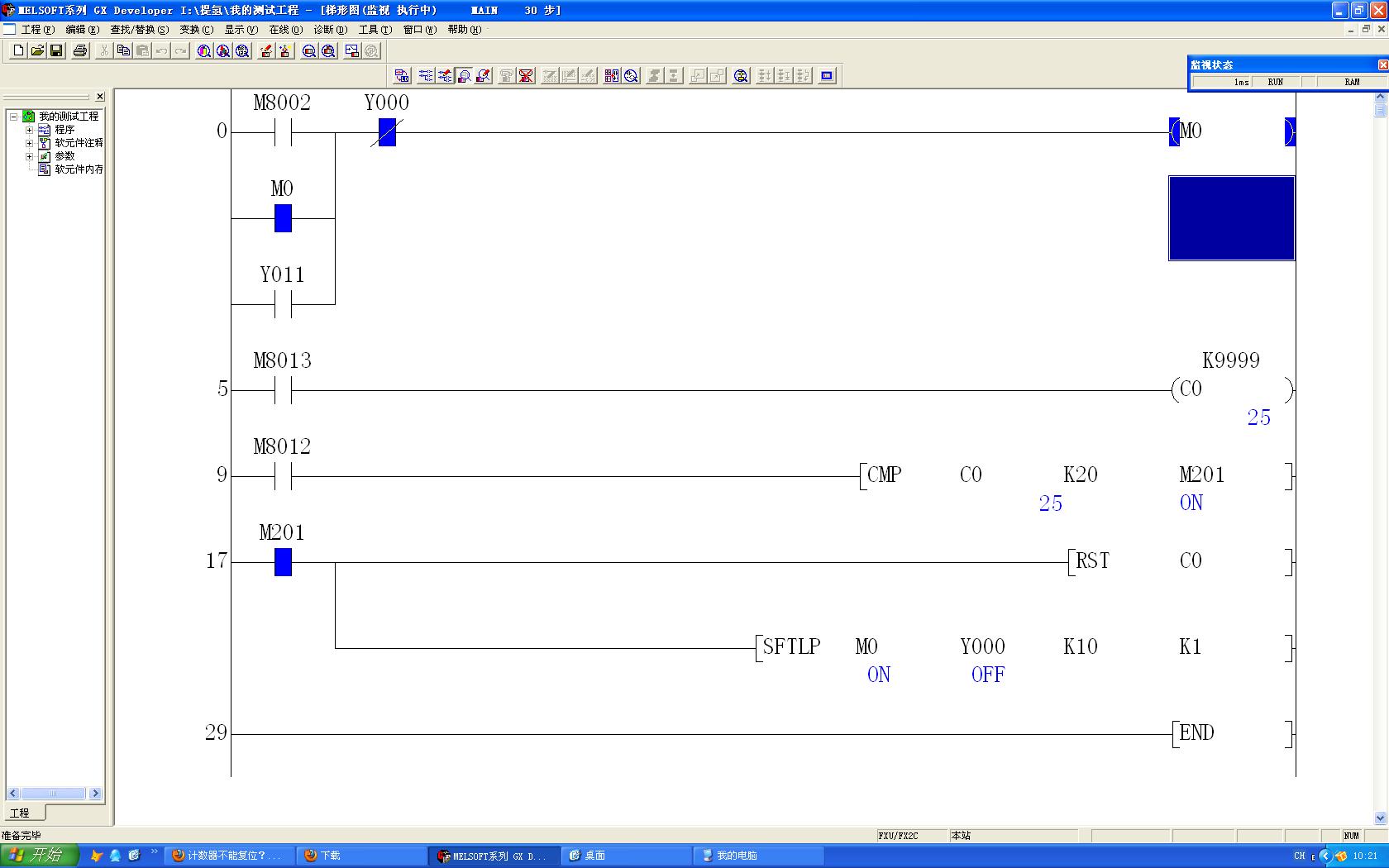Click the rightmost blue rectangle toolbar icon
Viewport: 1389px width, 868px height.
point(827,76)
